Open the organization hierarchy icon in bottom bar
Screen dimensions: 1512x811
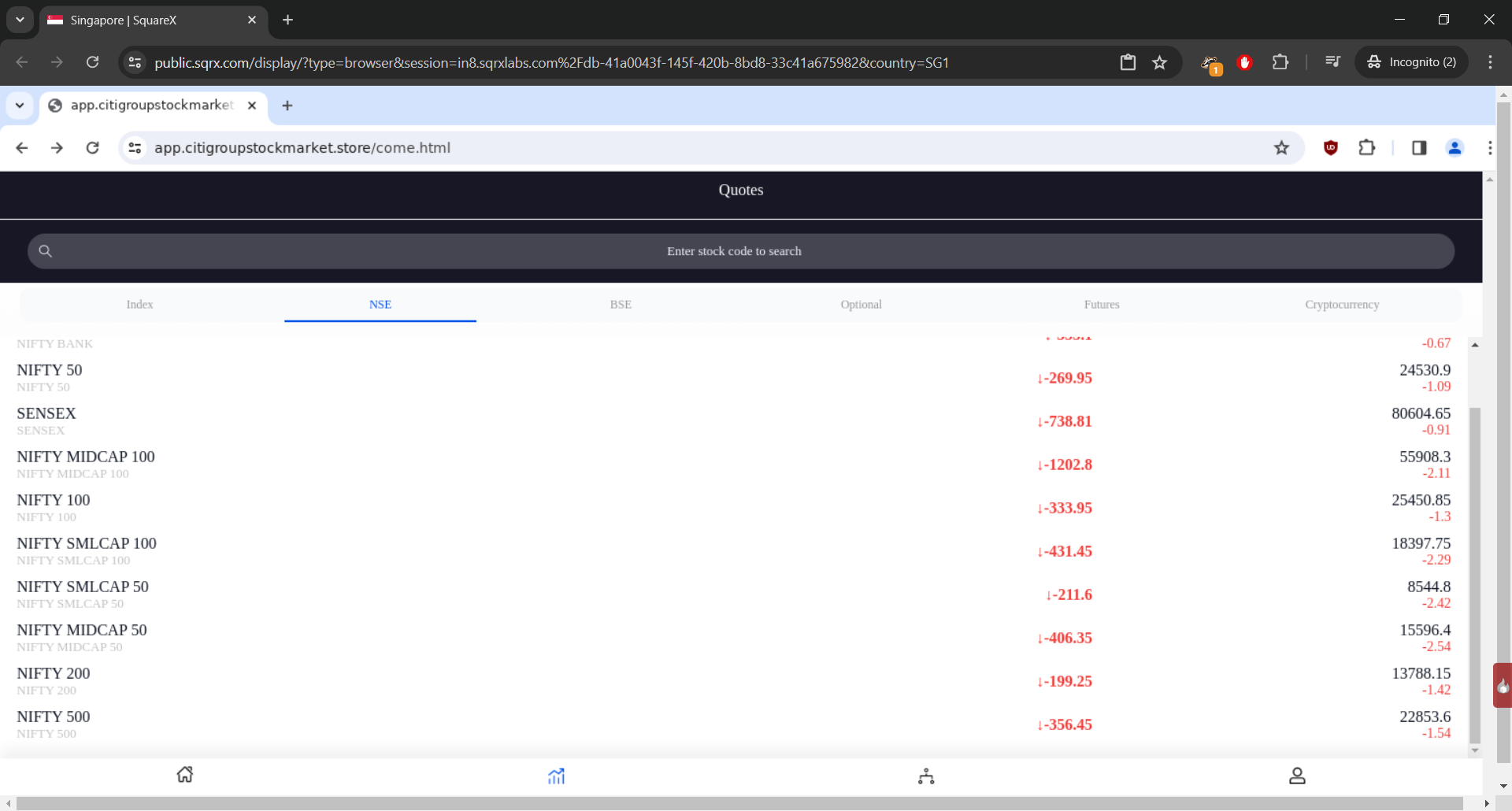coord(926,776)
